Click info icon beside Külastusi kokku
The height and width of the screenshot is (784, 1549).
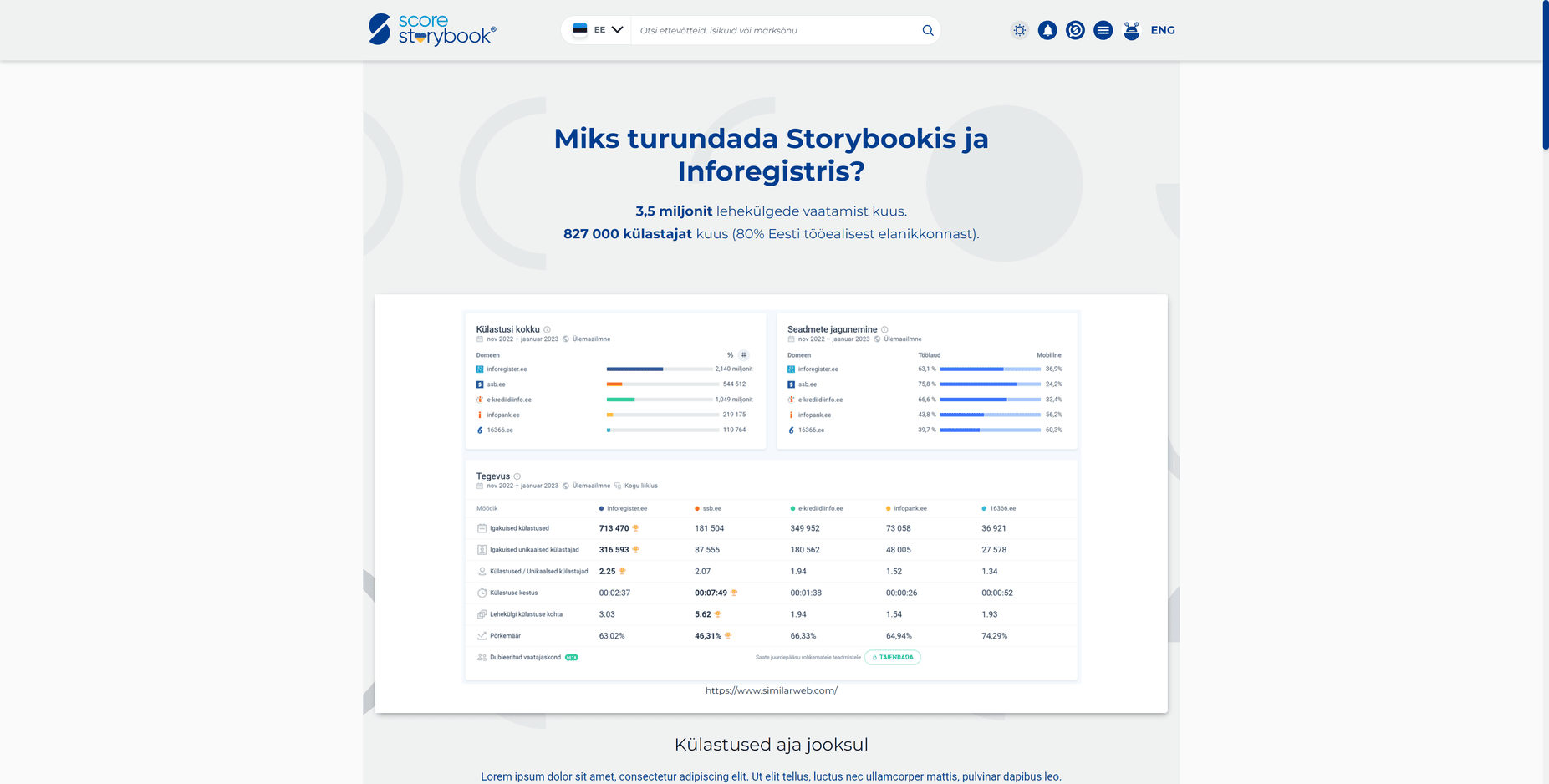pyautogui.click(x=548, y=329)
